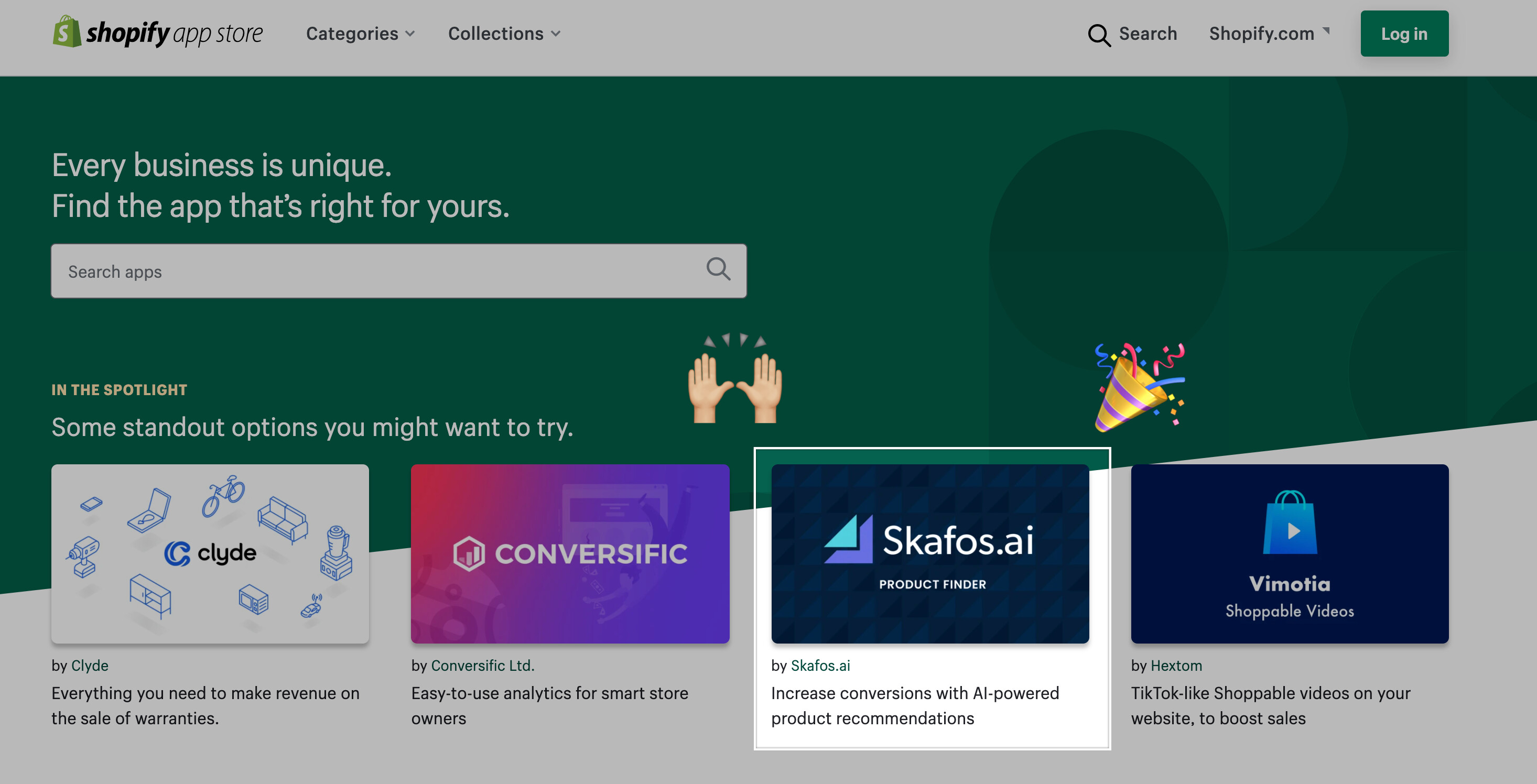
Task: Click the raised hands emoji
Action: coord(734,380)
